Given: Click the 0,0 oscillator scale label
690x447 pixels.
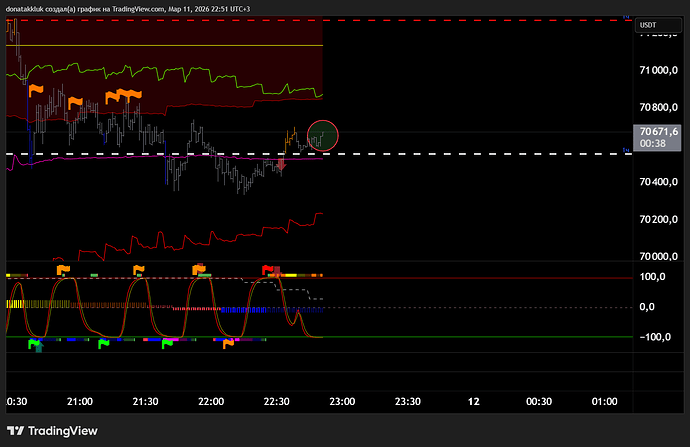Looking at the screenshot, I should [x=647, y=307].
